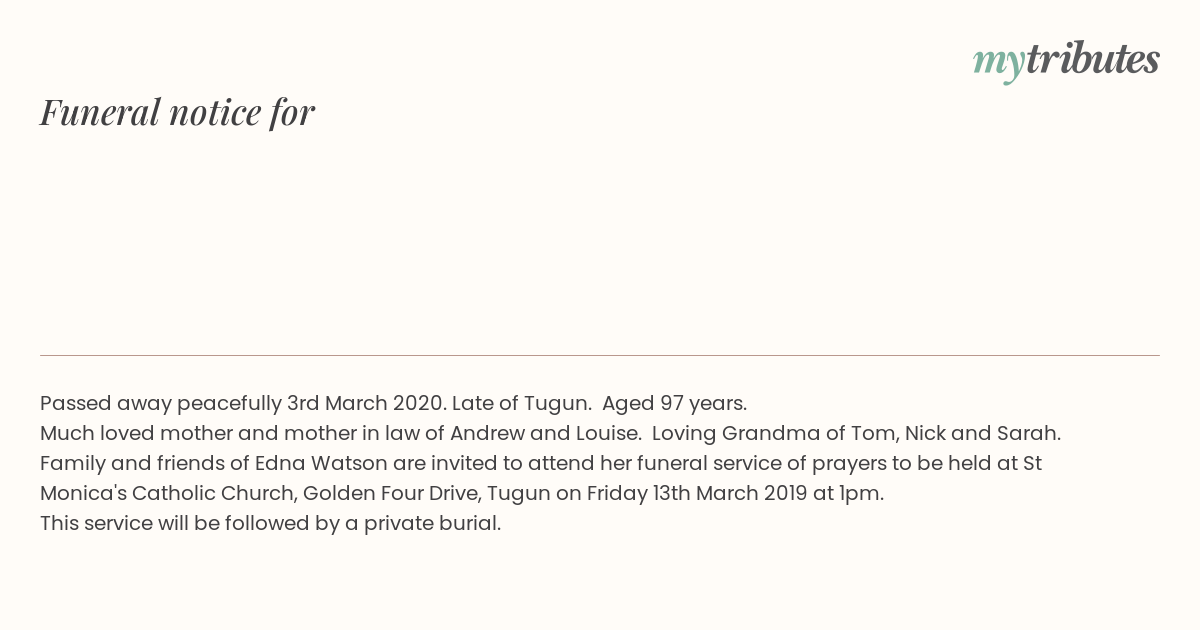The image size is (1200, 630).
Task: Click the dark "tributes" part of logo
Action: 1092,60
